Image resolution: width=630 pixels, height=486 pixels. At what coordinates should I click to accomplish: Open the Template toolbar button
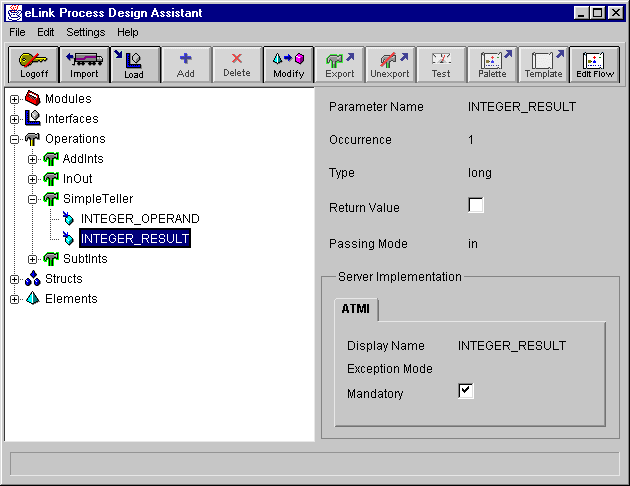(544, 65)
